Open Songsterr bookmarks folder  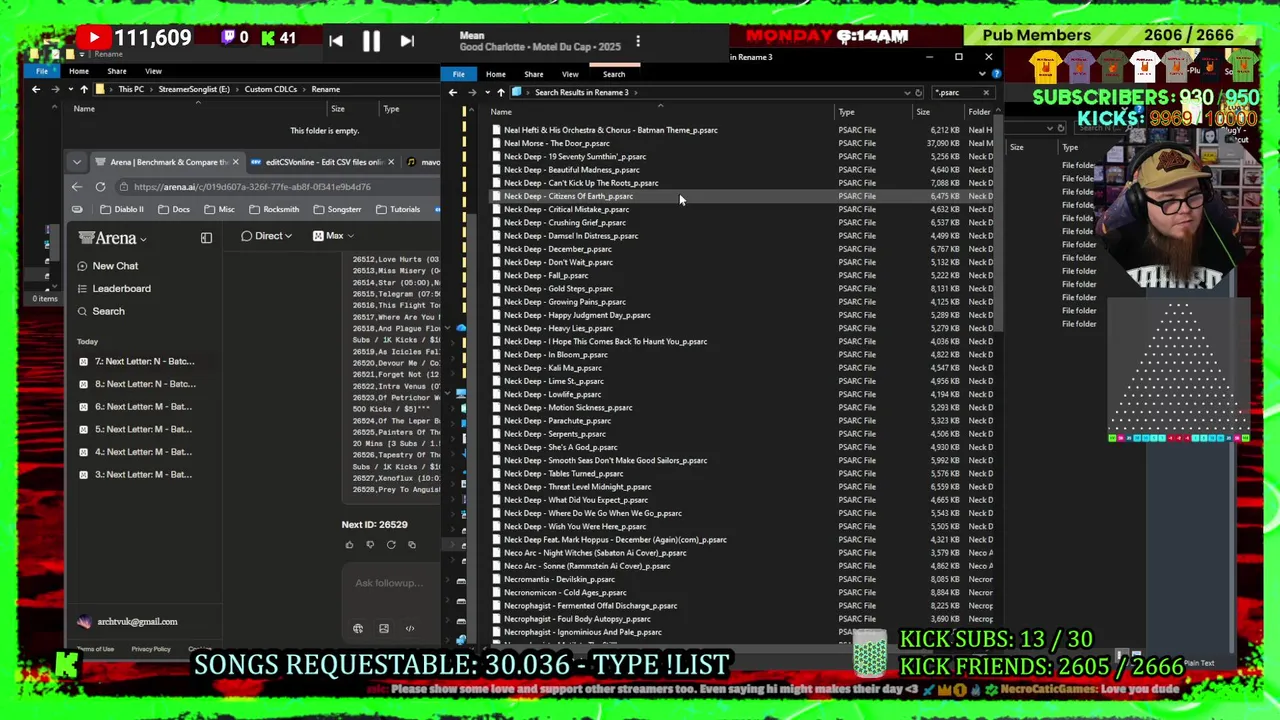coord(337,209)
